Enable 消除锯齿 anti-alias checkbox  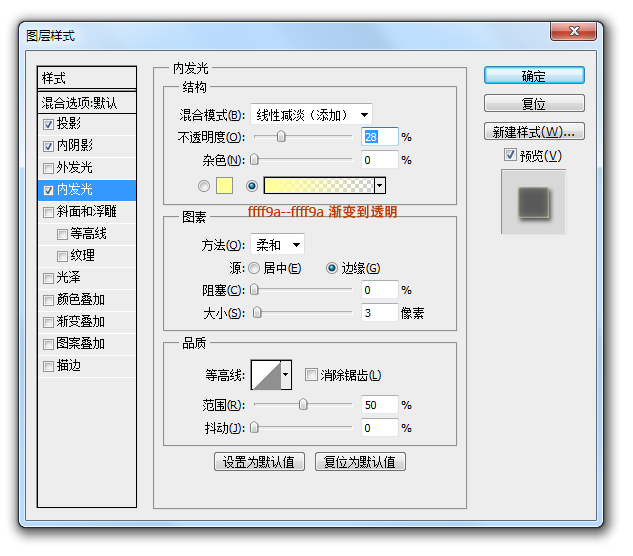coord(310,375)
